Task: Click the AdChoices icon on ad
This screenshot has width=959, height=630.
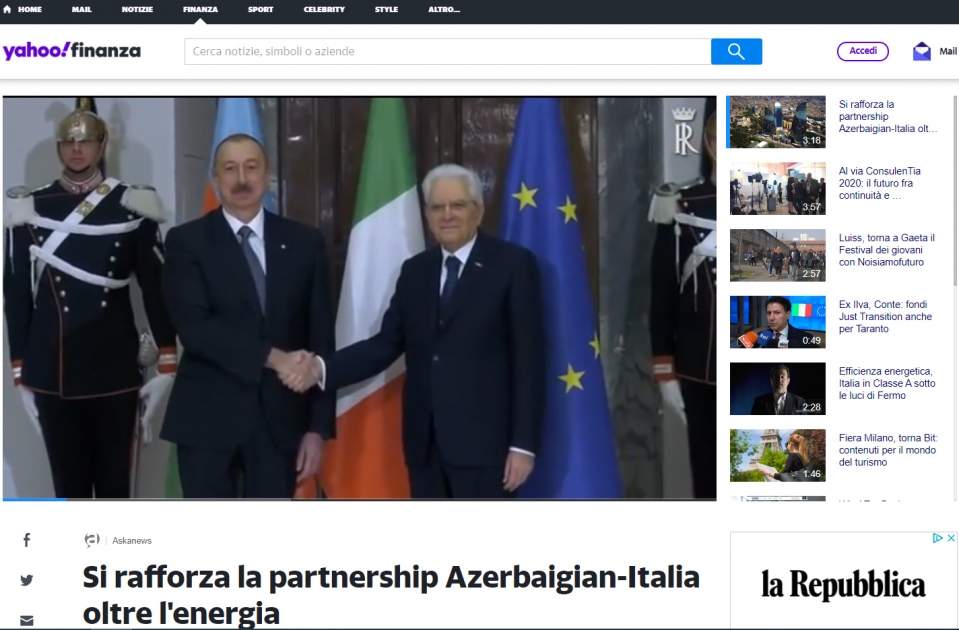Action: 938,538
